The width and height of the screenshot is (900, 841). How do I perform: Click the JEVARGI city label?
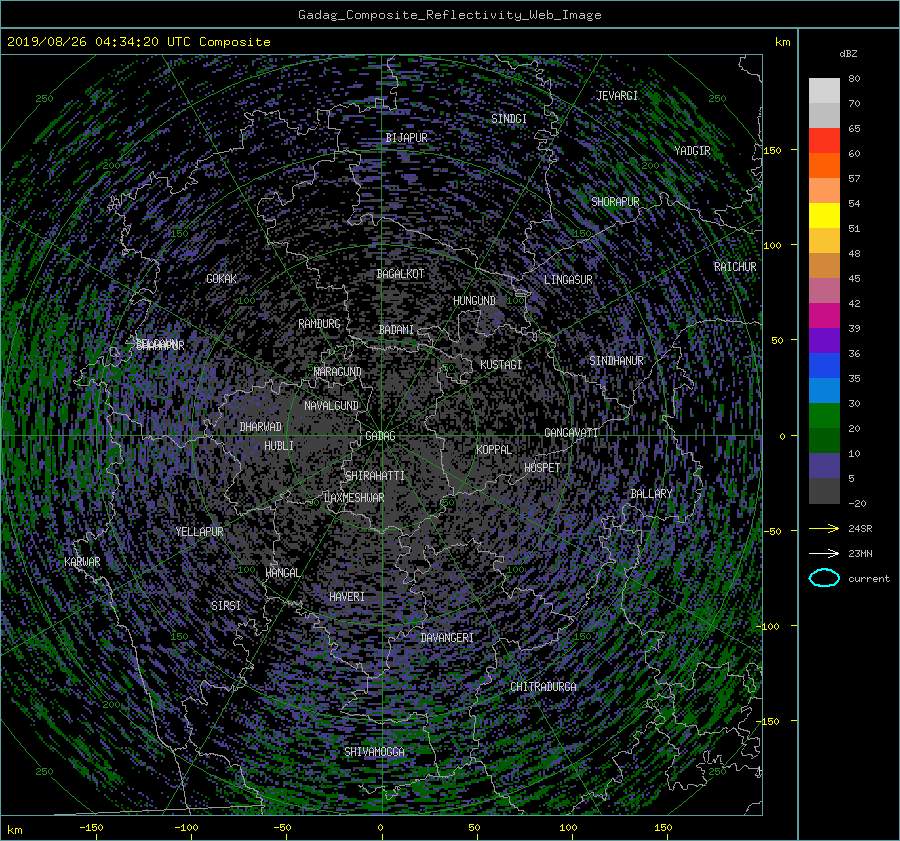(x=617, y=96)
